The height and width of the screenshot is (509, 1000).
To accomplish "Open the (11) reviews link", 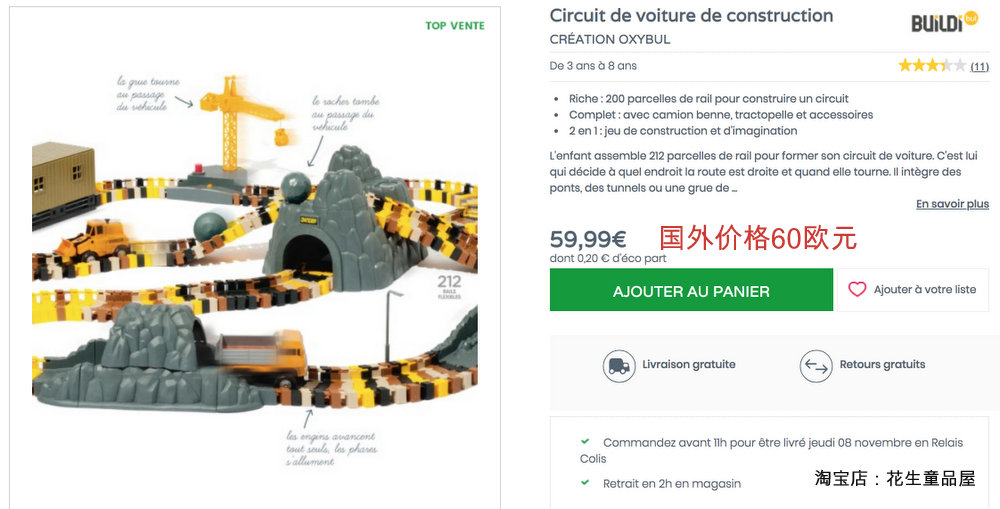I will coord(980,66).
